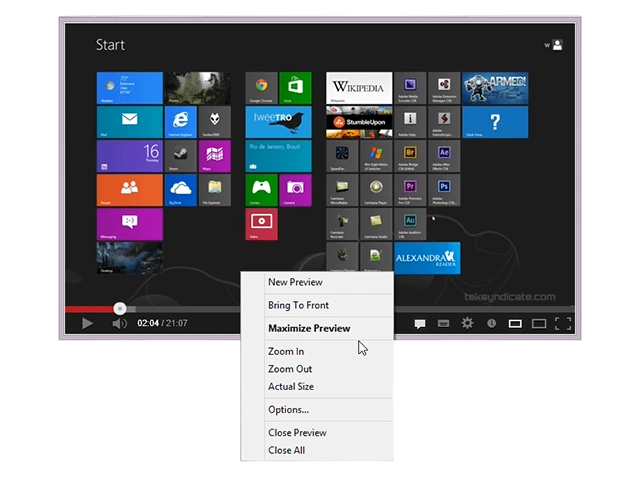Image resolution: width=640 pixels, height=480 pixels.
Task: Open the Calendar tile showing 16
Action: point(129,156)
